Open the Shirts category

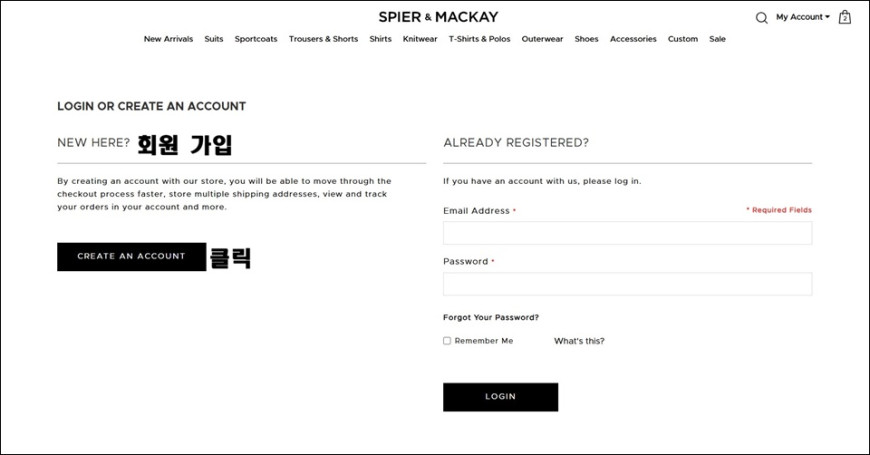381,39
